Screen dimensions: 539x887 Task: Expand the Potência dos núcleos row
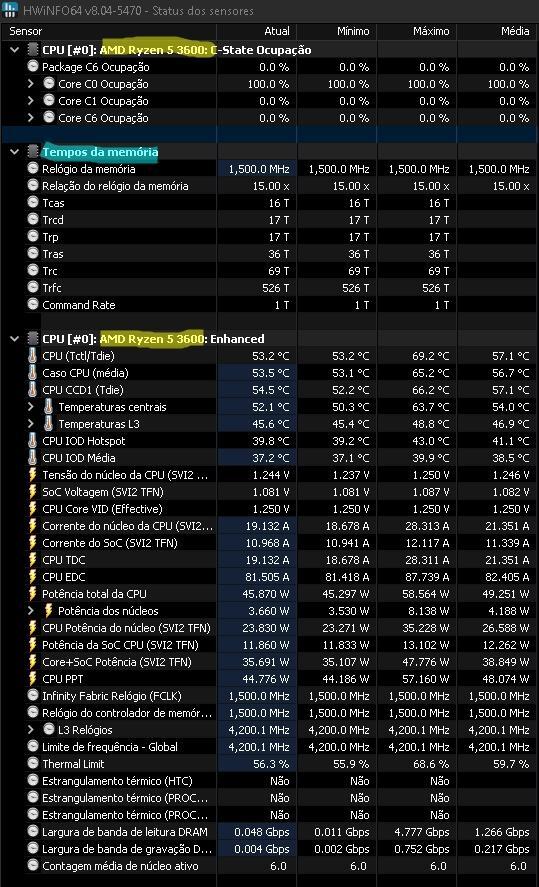coord(31,611)
